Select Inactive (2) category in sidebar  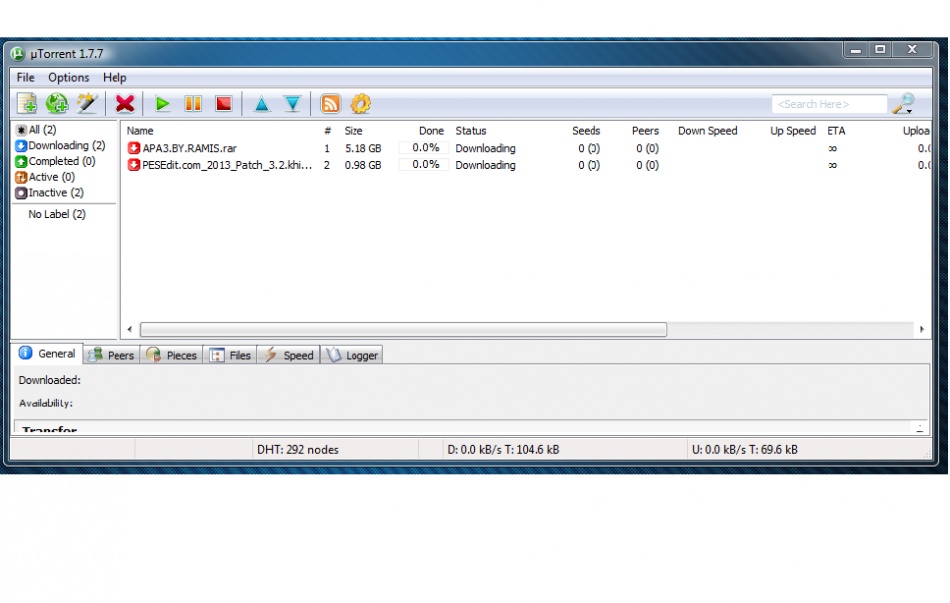50,193
